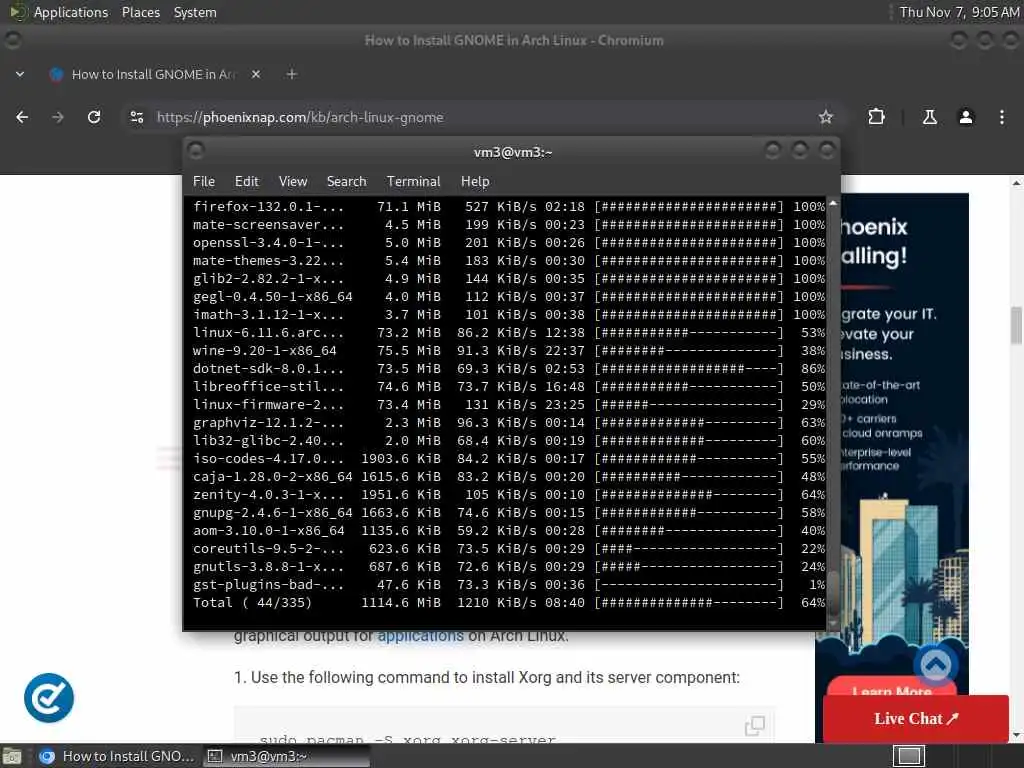Open terminal Search menu
Image resolution: width=1024 pixels, height=768 pixels.
pyautogui.click(x=346, y=182)
